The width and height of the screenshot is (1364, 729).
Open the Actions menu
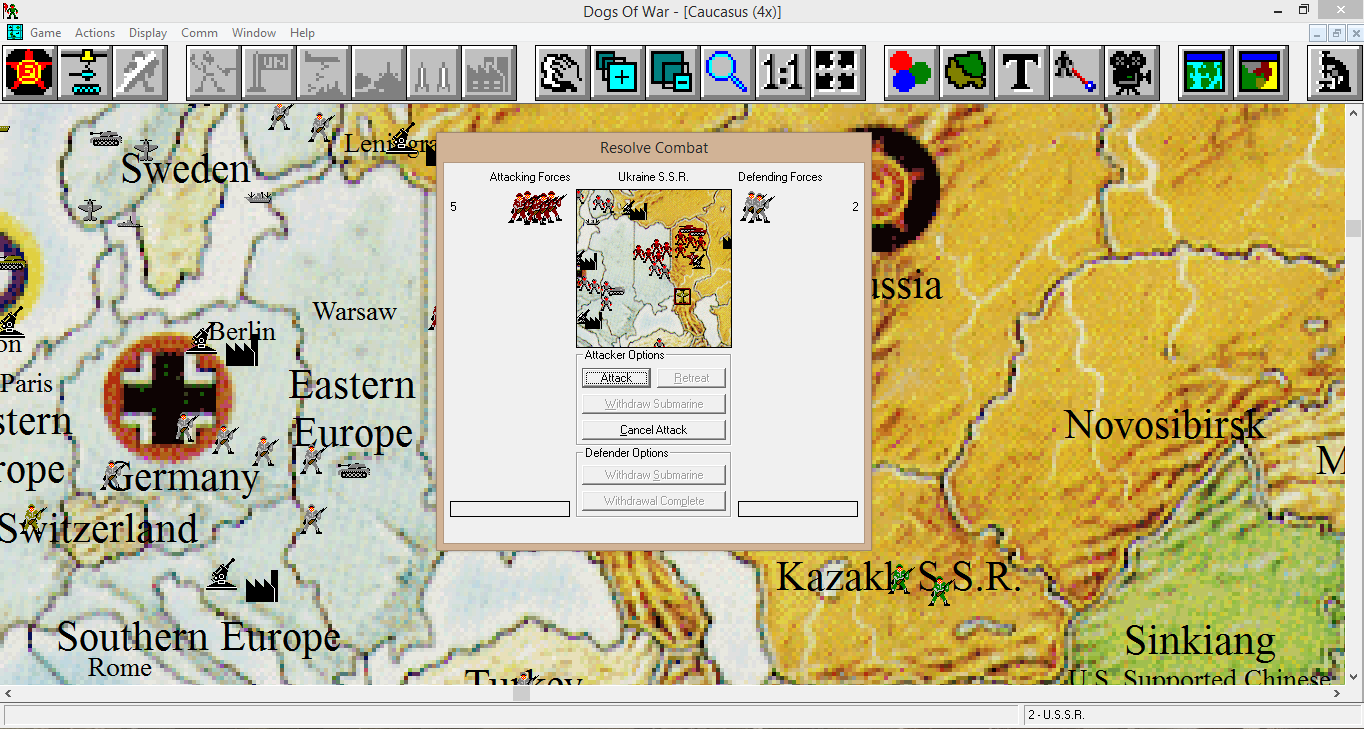(x=95, y=33)
